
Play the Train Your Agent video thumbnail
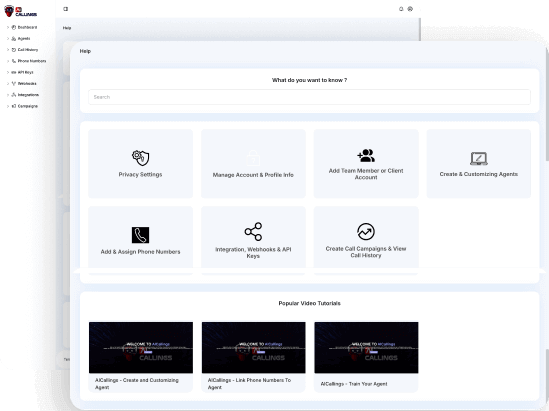366,347
